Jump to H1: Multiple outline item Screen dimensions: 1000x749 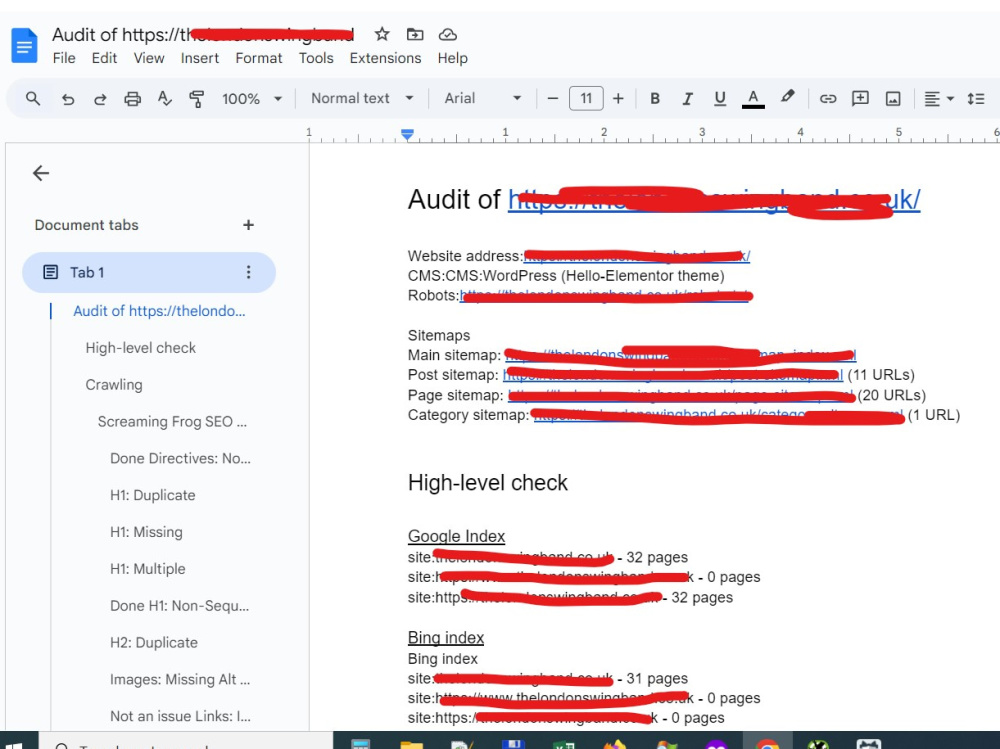click(x=147, y=568)
